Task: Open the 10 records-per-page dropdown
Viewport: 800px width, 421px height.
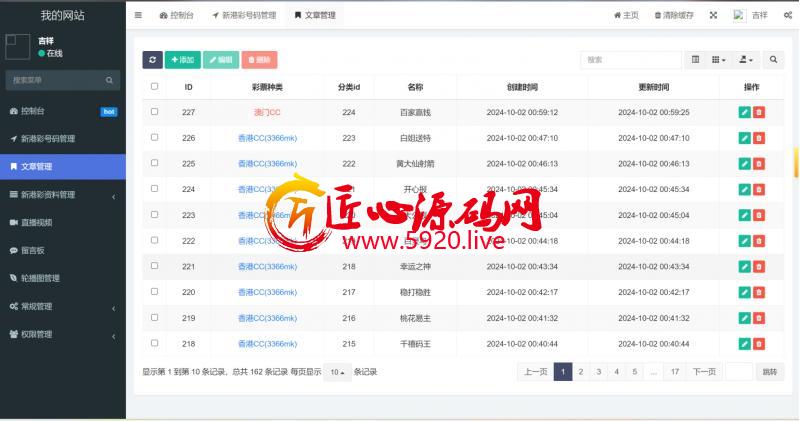Action: click(x=337, y=372)
